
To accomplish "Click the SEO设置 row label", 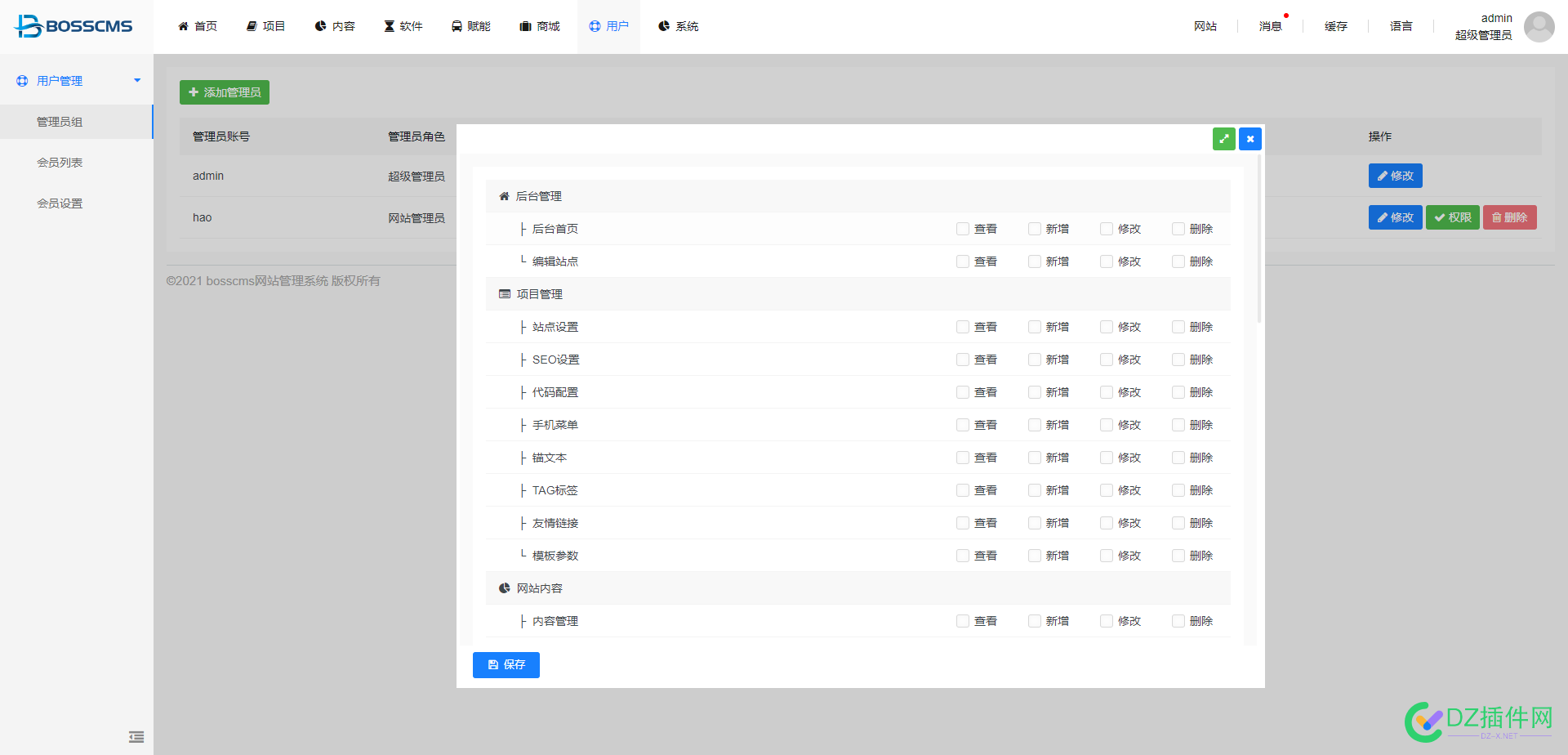I will click(556, 360).
